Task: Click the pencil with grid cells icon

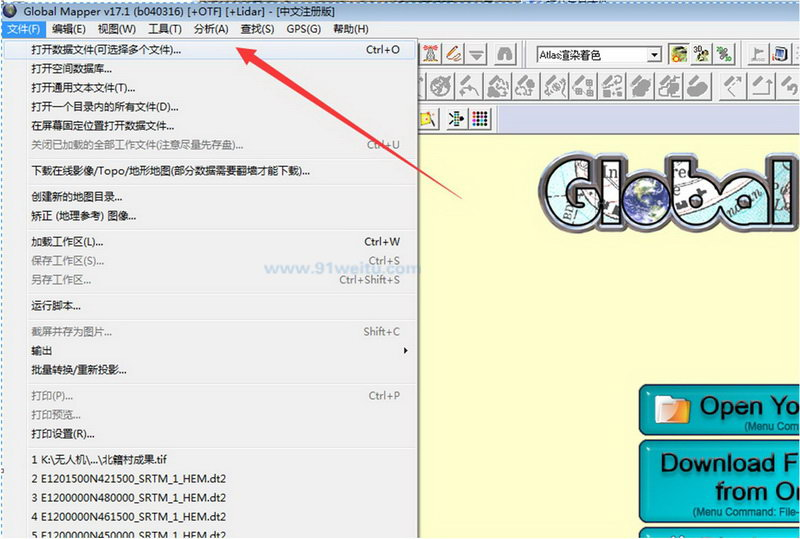Action: point(584,86)
